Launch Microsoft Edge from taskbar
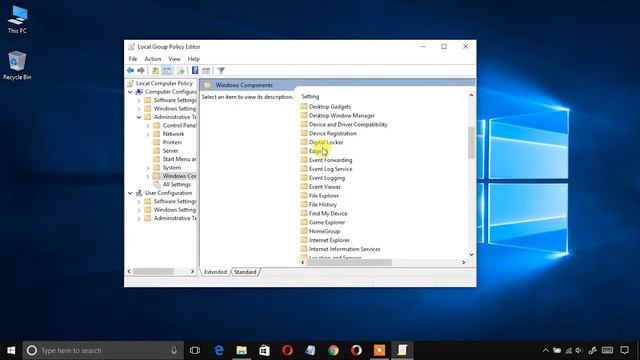 (219, 350)
